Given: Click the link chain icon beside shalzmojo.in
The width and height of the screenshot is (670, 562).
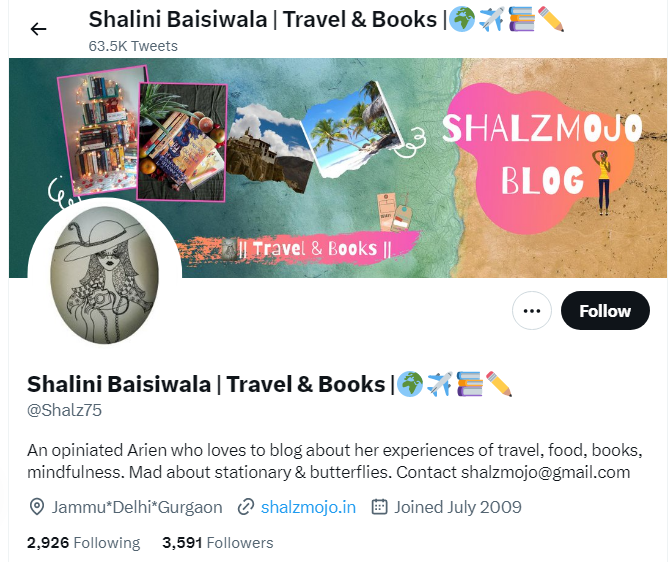Looking at the screenshot, I should [246, 507].
